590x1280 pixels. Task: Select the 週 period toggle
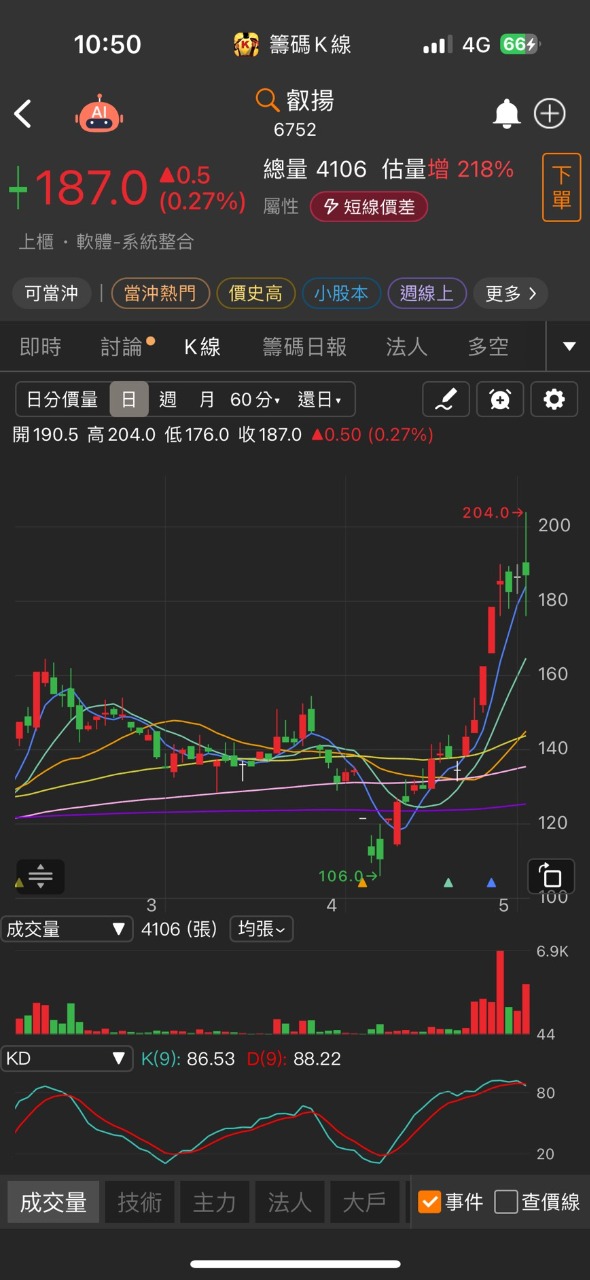[x=168, y=400]
